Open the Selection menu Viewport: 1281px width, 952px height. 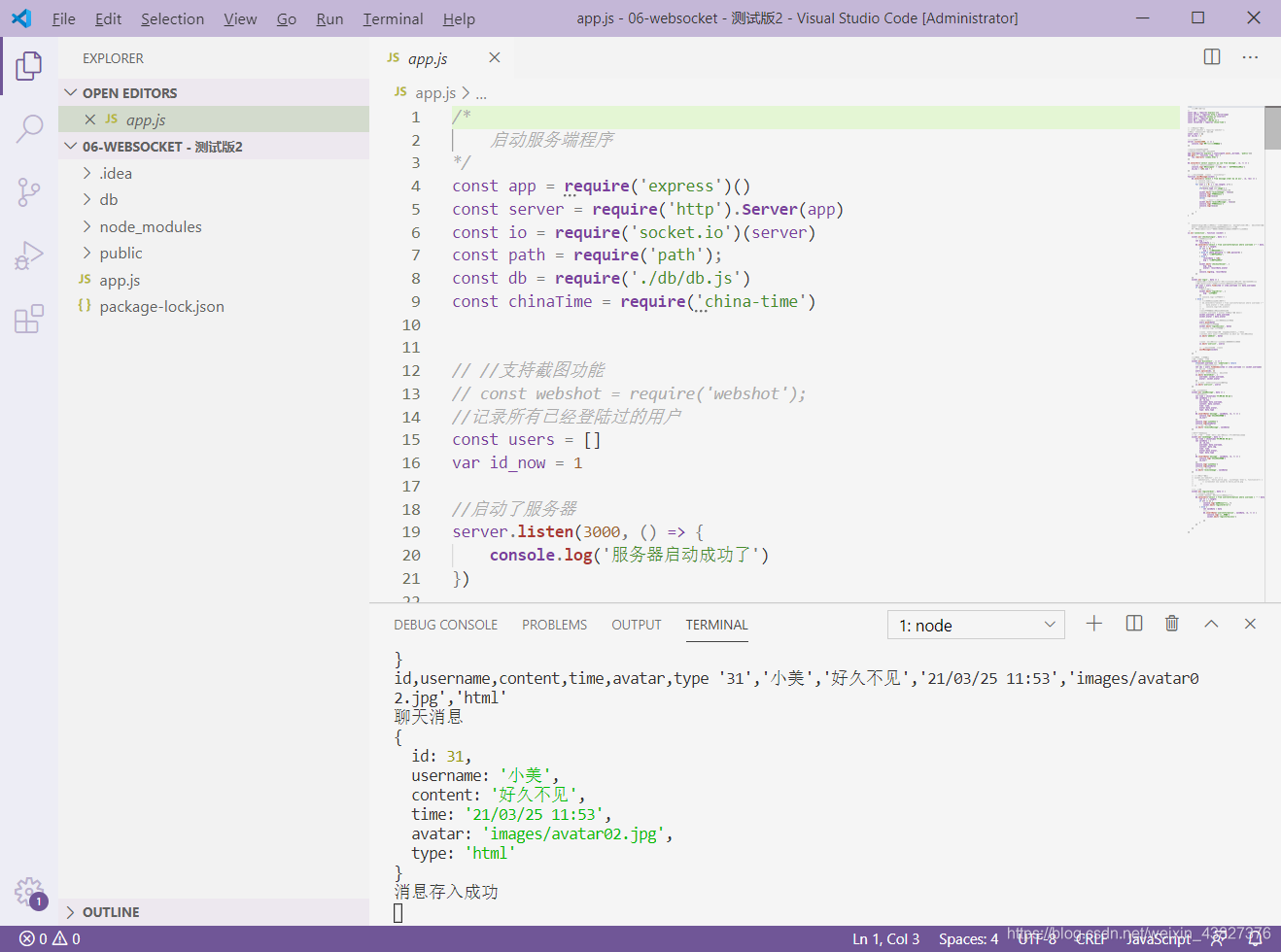173,18
